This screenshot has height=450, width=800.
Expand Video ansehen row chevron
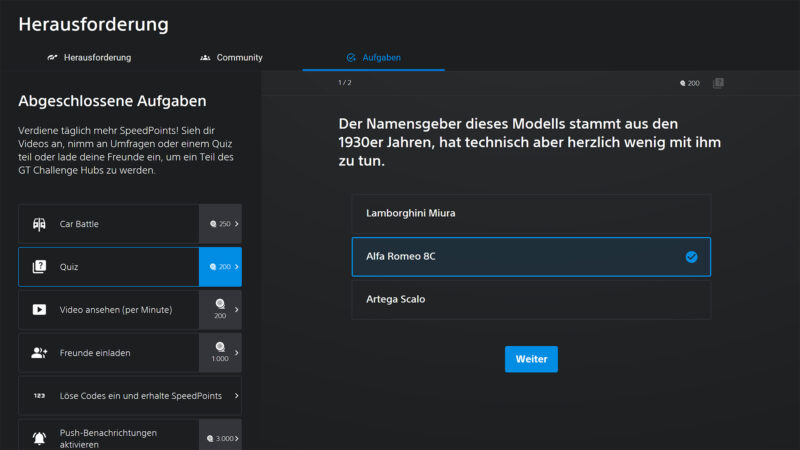[236, 310]
